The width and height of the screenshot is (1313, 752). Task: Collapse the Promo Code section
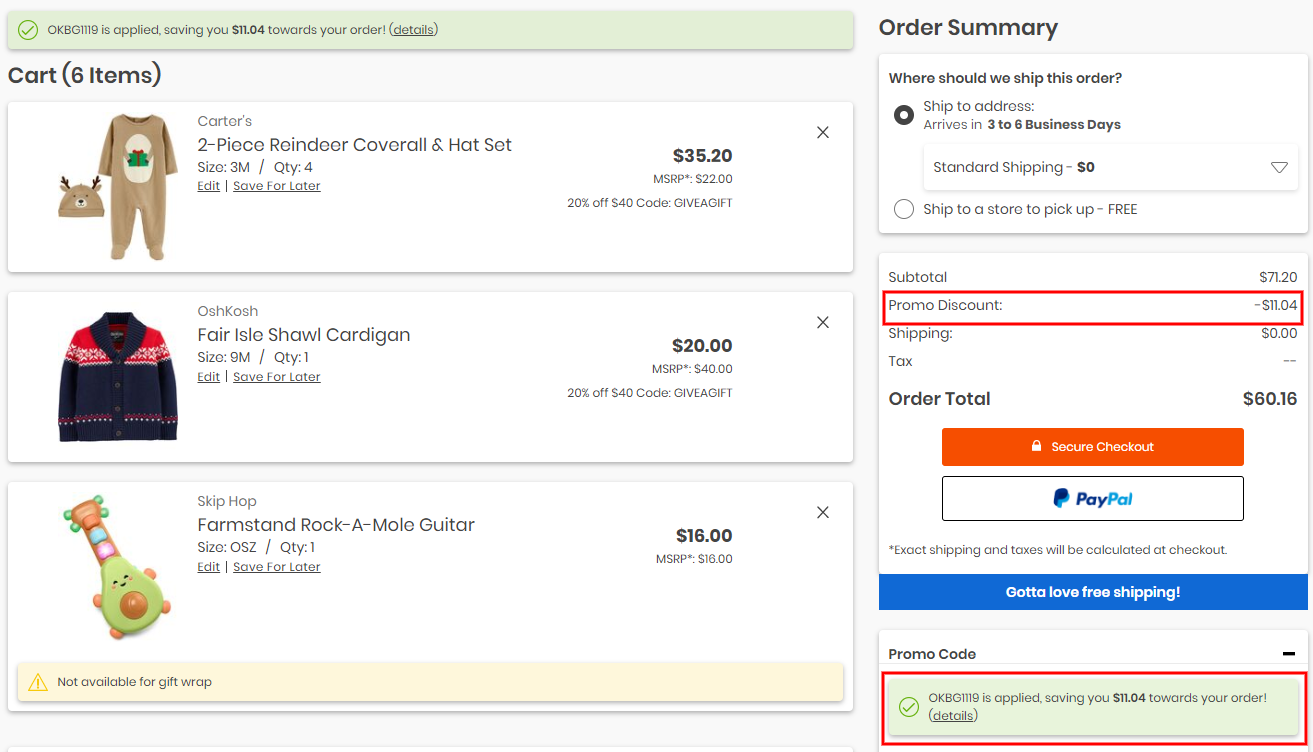(1288, 654)
